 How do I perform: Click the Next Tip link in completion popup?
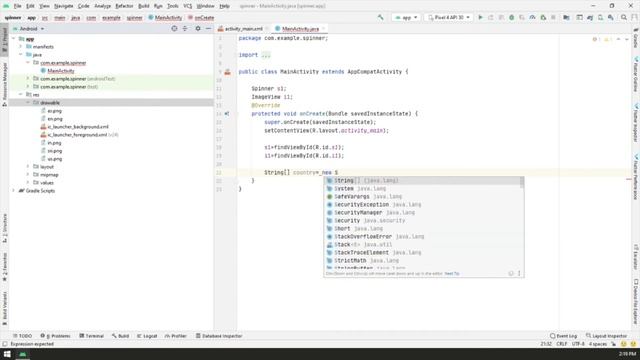point(452,273)
